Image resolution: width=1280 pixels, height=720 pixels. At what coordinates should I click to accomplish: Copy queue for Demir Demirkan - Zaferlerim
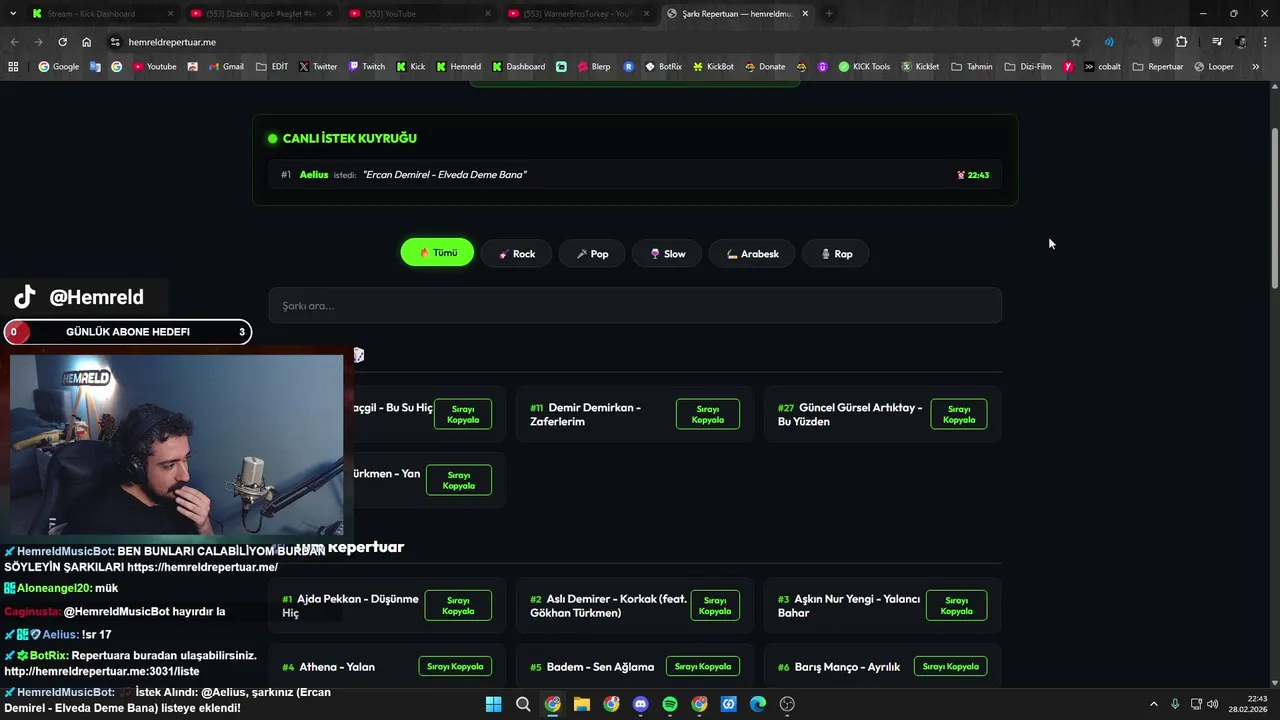[708, 414]
